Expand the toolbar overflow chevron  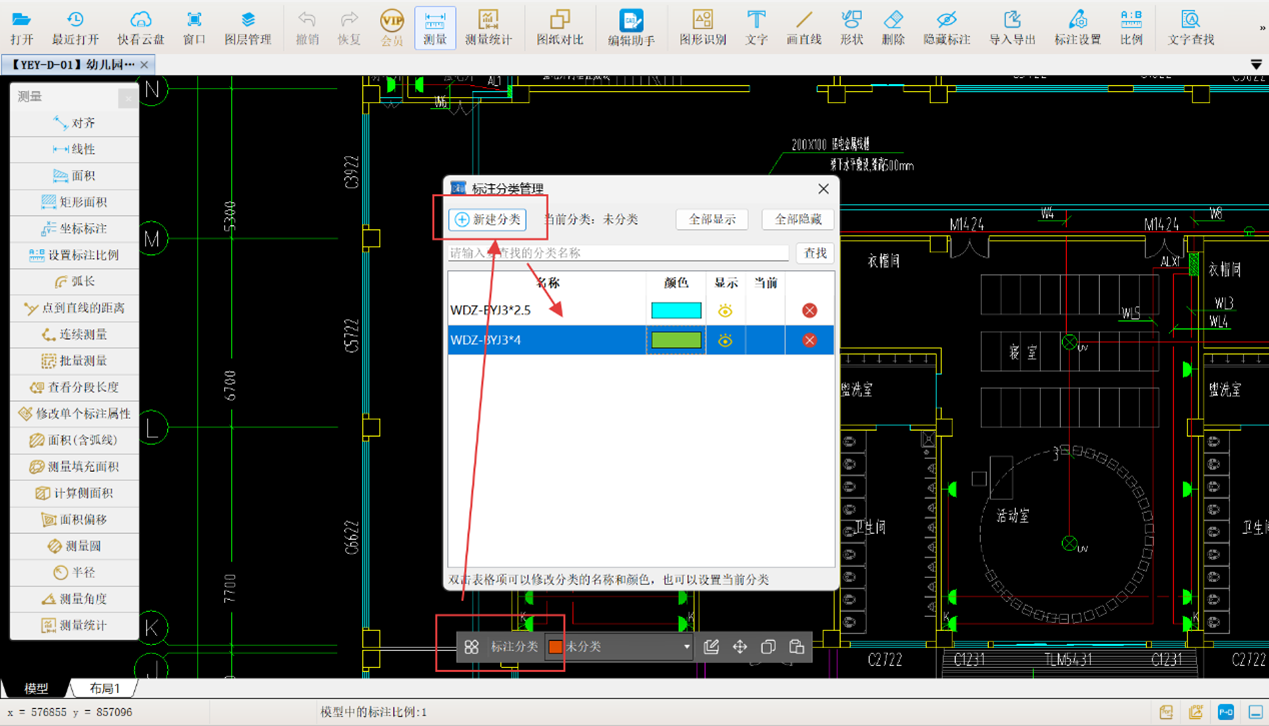[x=1262, y=28]
